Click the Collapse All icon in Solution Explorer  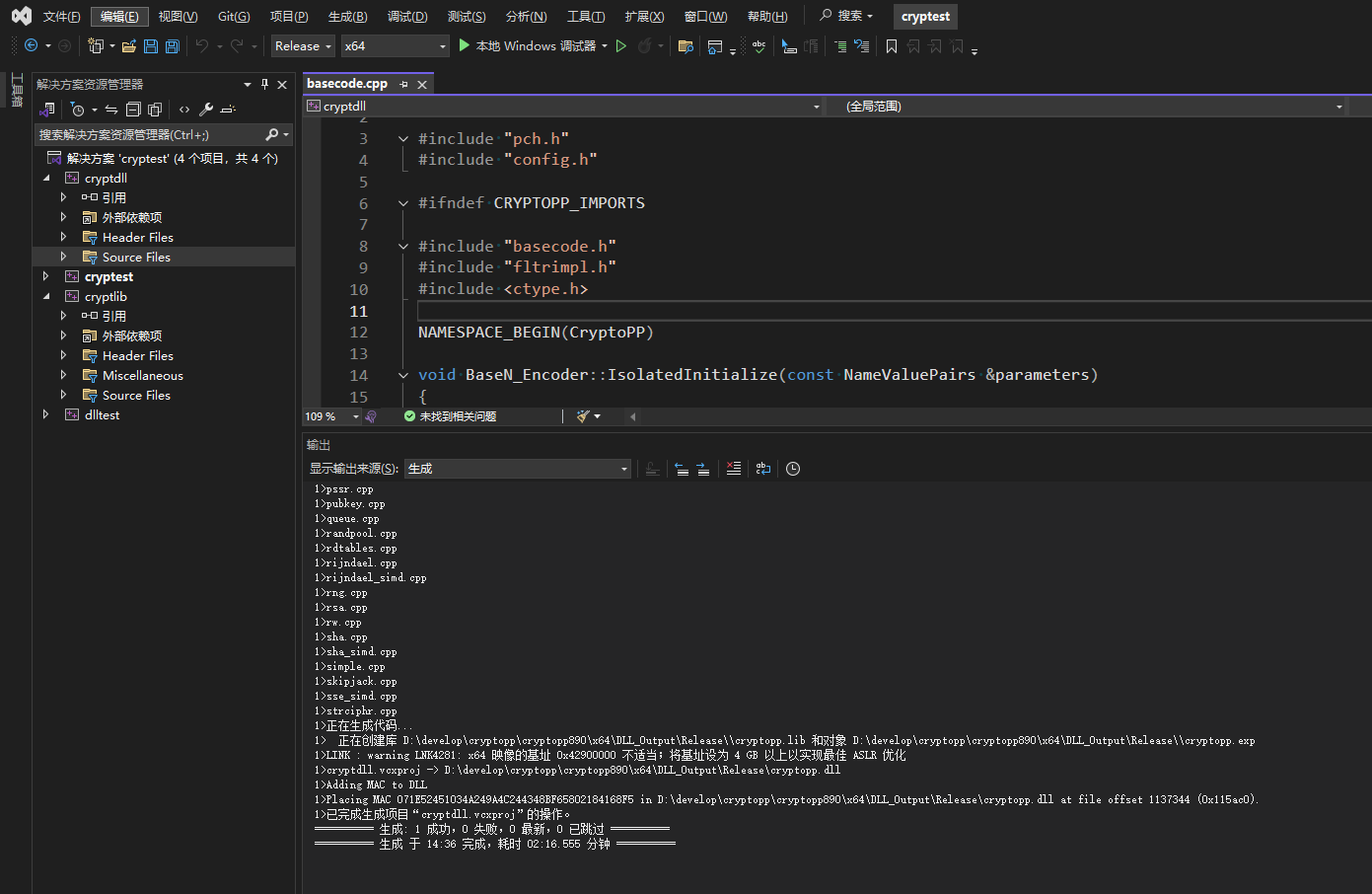coord(133,110)
